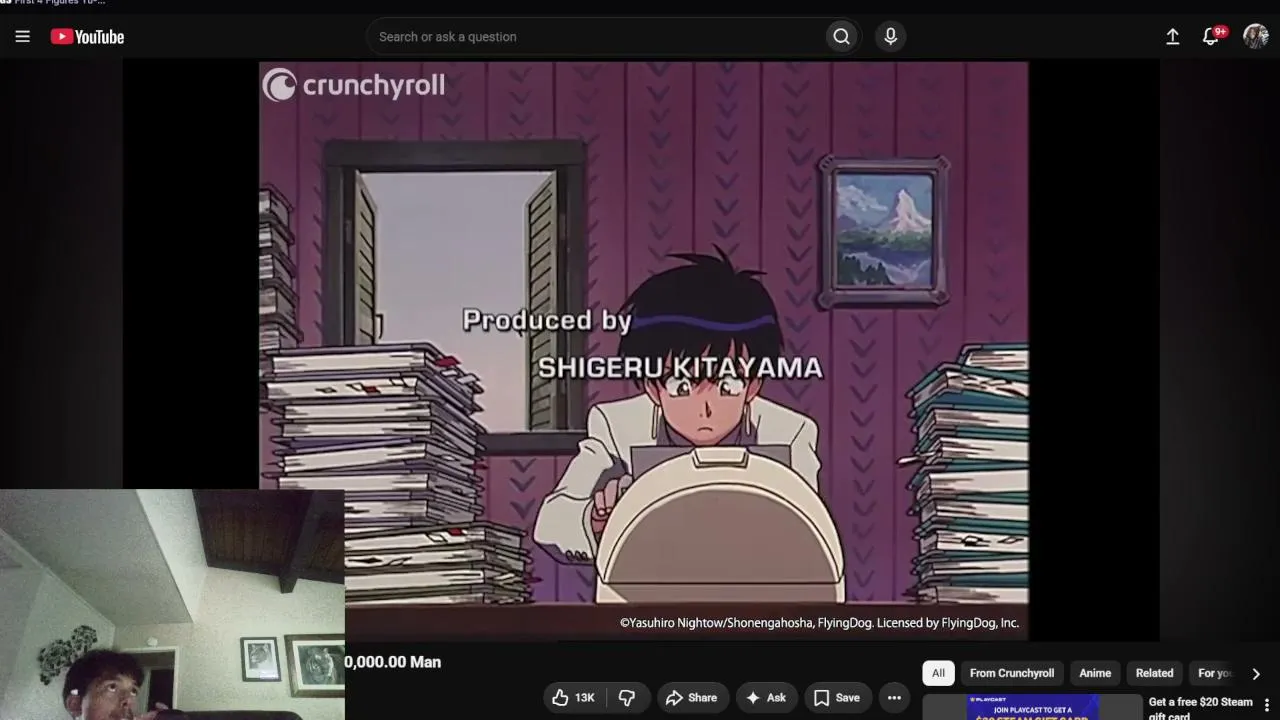This screenshot has height=720, width=1280.
Task: Start voice search with the microphone
Action: (x=891, y=37)
